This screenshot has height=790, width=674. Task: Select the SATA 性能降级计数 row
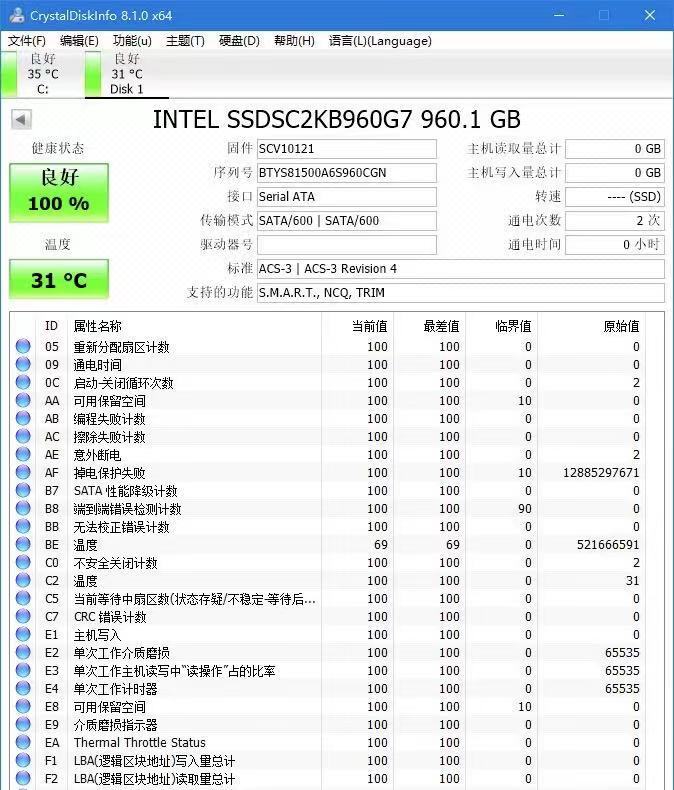(x=328, y=491)
